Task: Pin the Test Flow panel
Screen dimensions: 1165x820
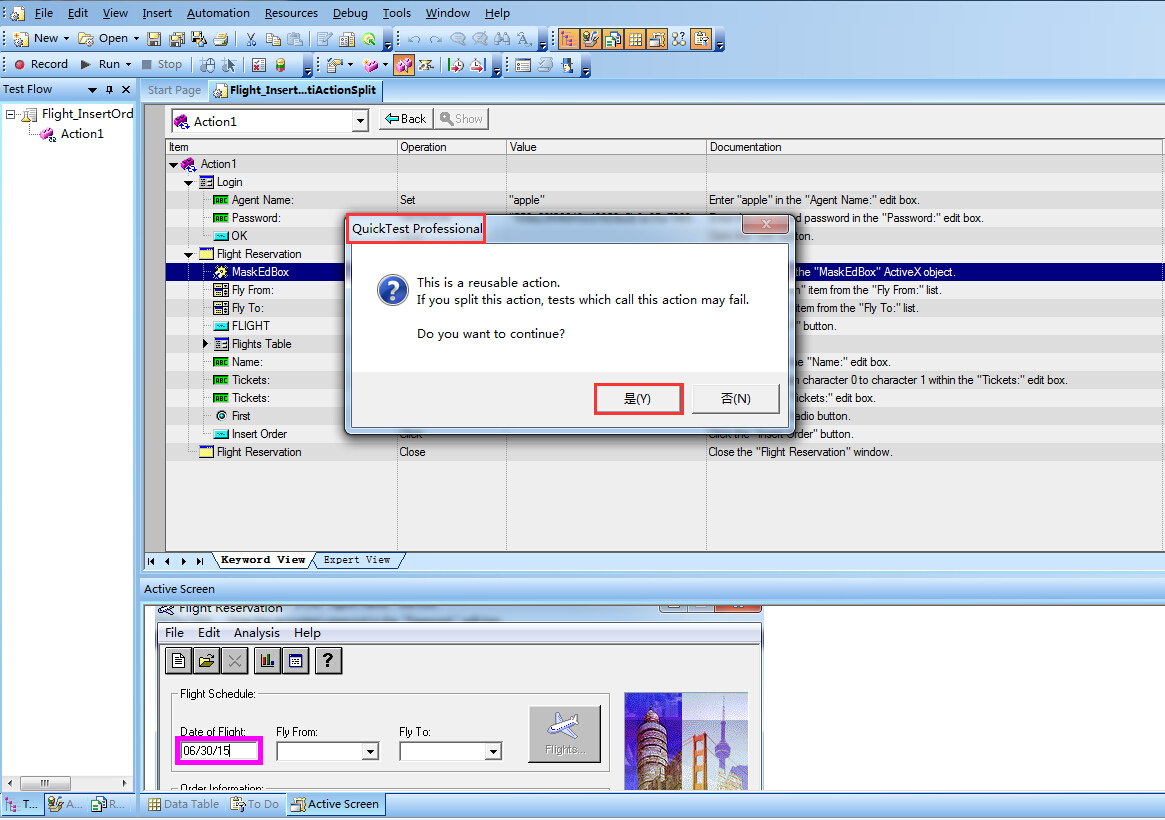Action: pyautogui.click(x=109, y=89)
